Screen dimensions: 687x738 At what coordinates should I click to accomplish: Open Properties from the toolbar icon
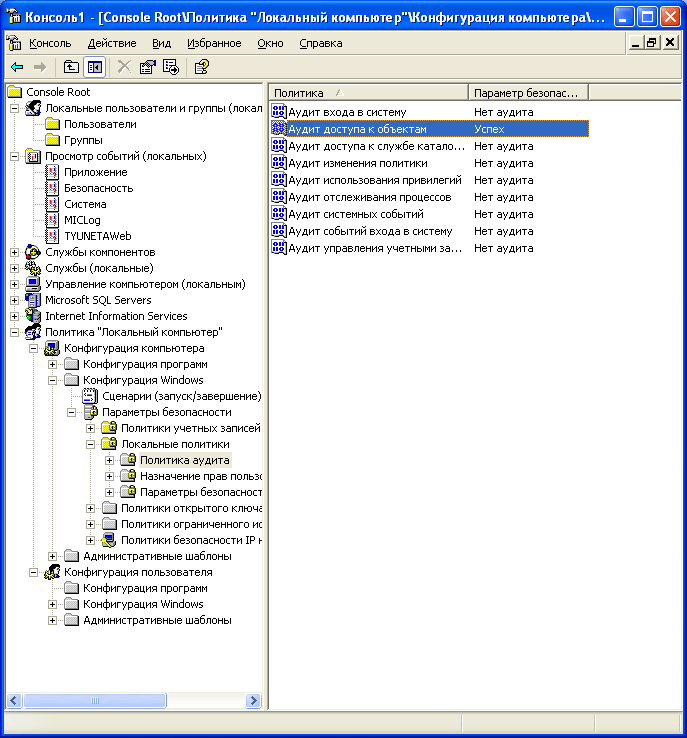148,67
